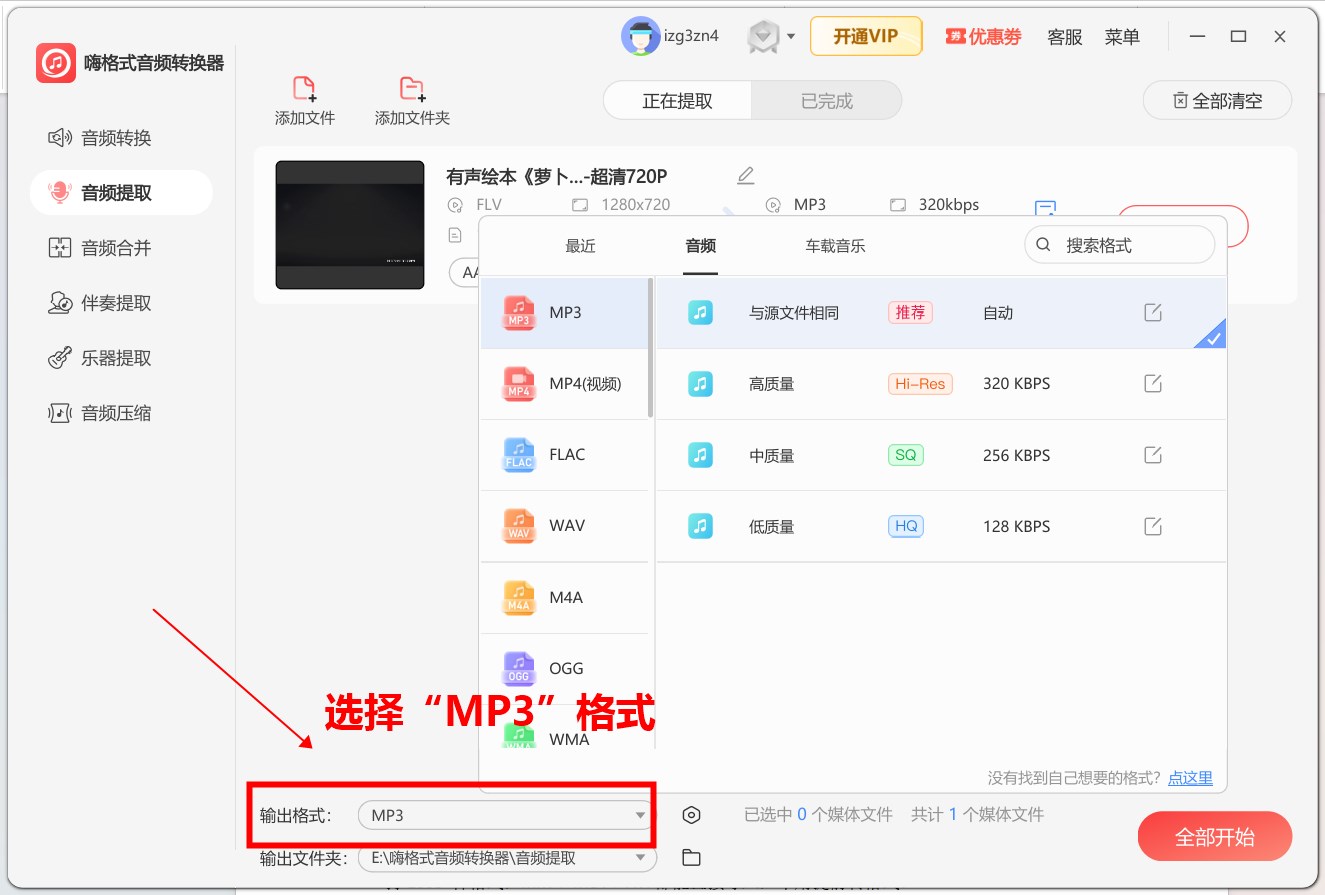This screenshot has width=1325, height=895.
Task: Open the 菜单 menu
Action: (1122, 37)
